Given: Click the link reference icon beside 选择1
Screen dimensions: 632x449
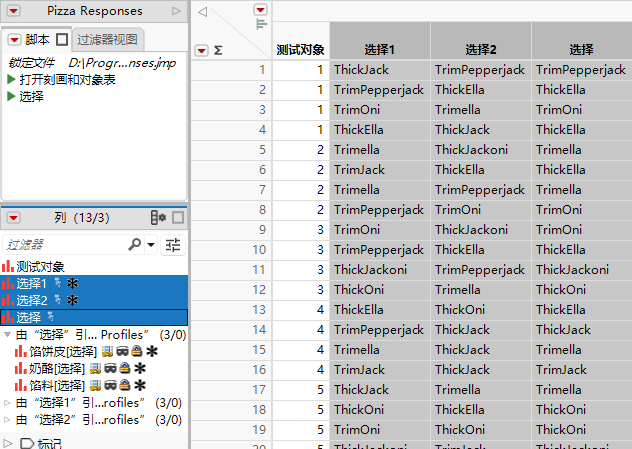Looking at the screenshot, I should 58,283.
